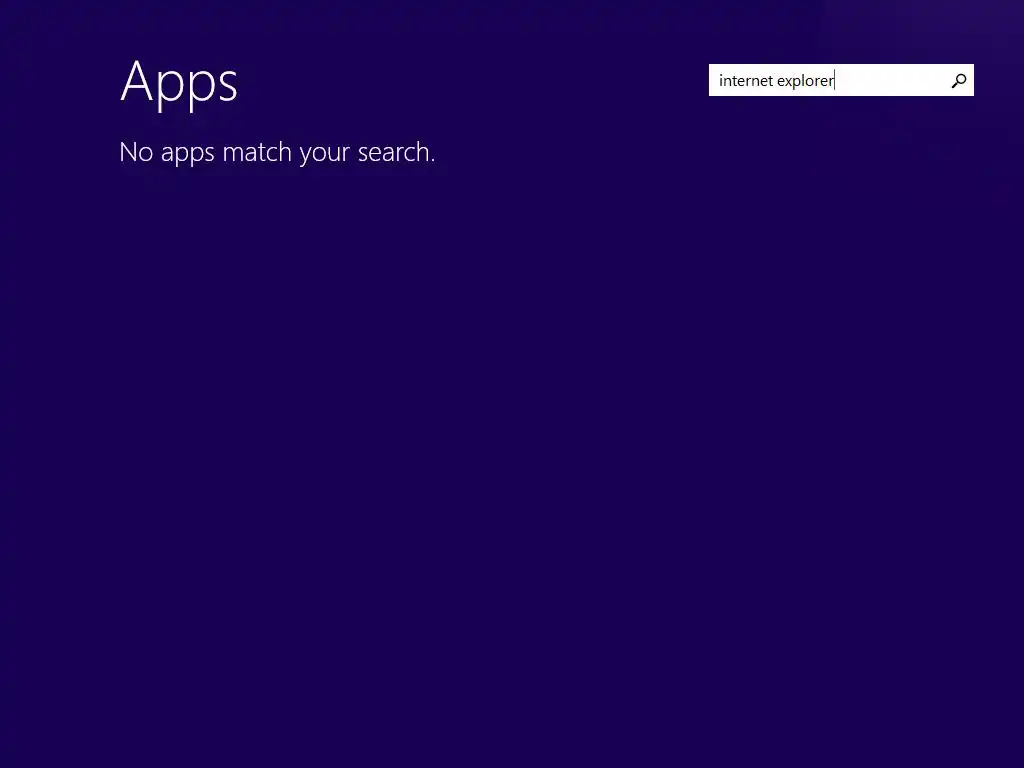Viewport: 1024px width, 768px height.
Task: Click the 'No apps match your search.' message
Action: point(277,152)
